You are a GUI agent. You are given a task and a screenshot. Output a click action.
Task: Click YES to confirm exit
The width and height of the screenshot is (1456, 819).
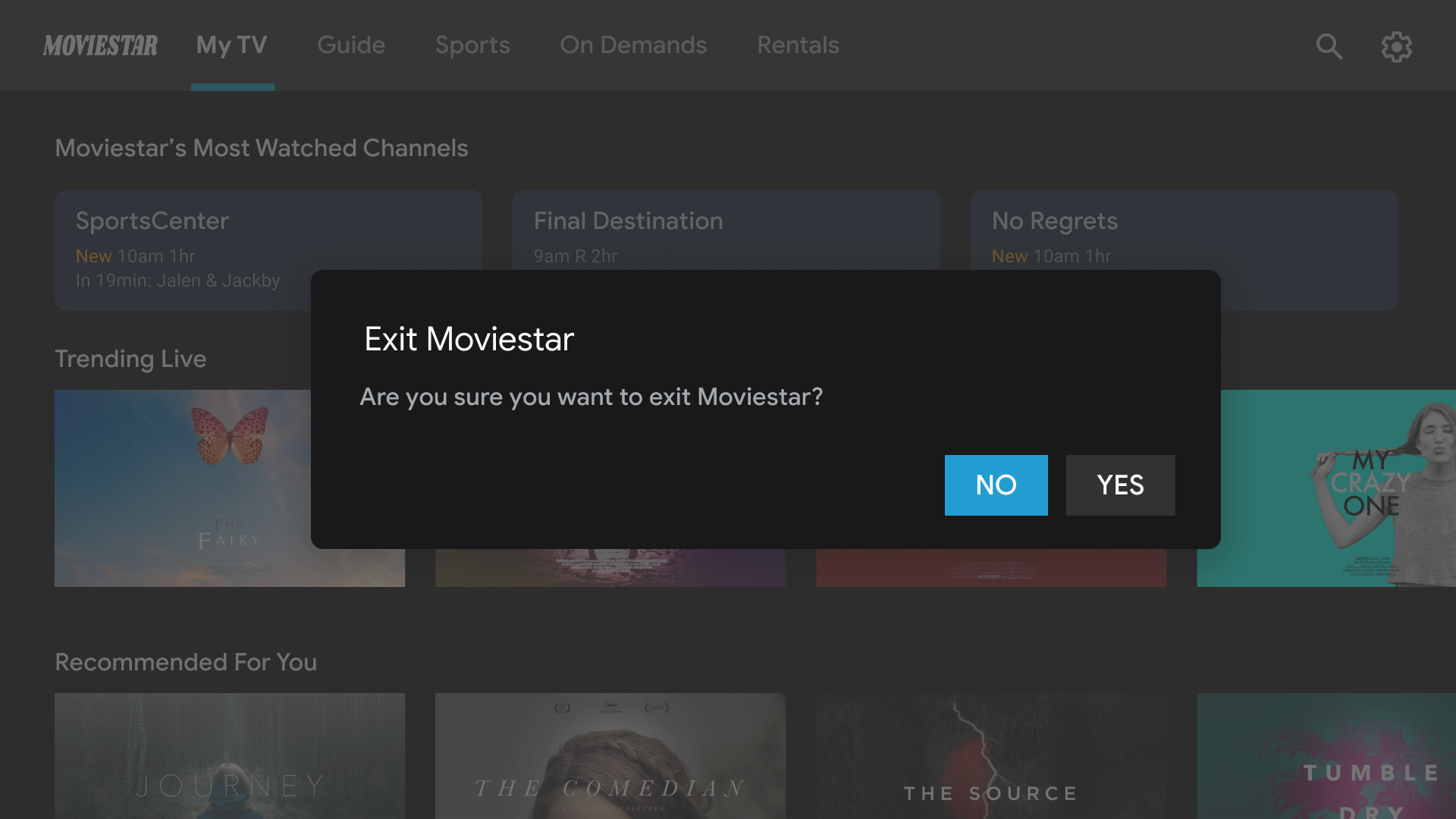coord(1120,485)
